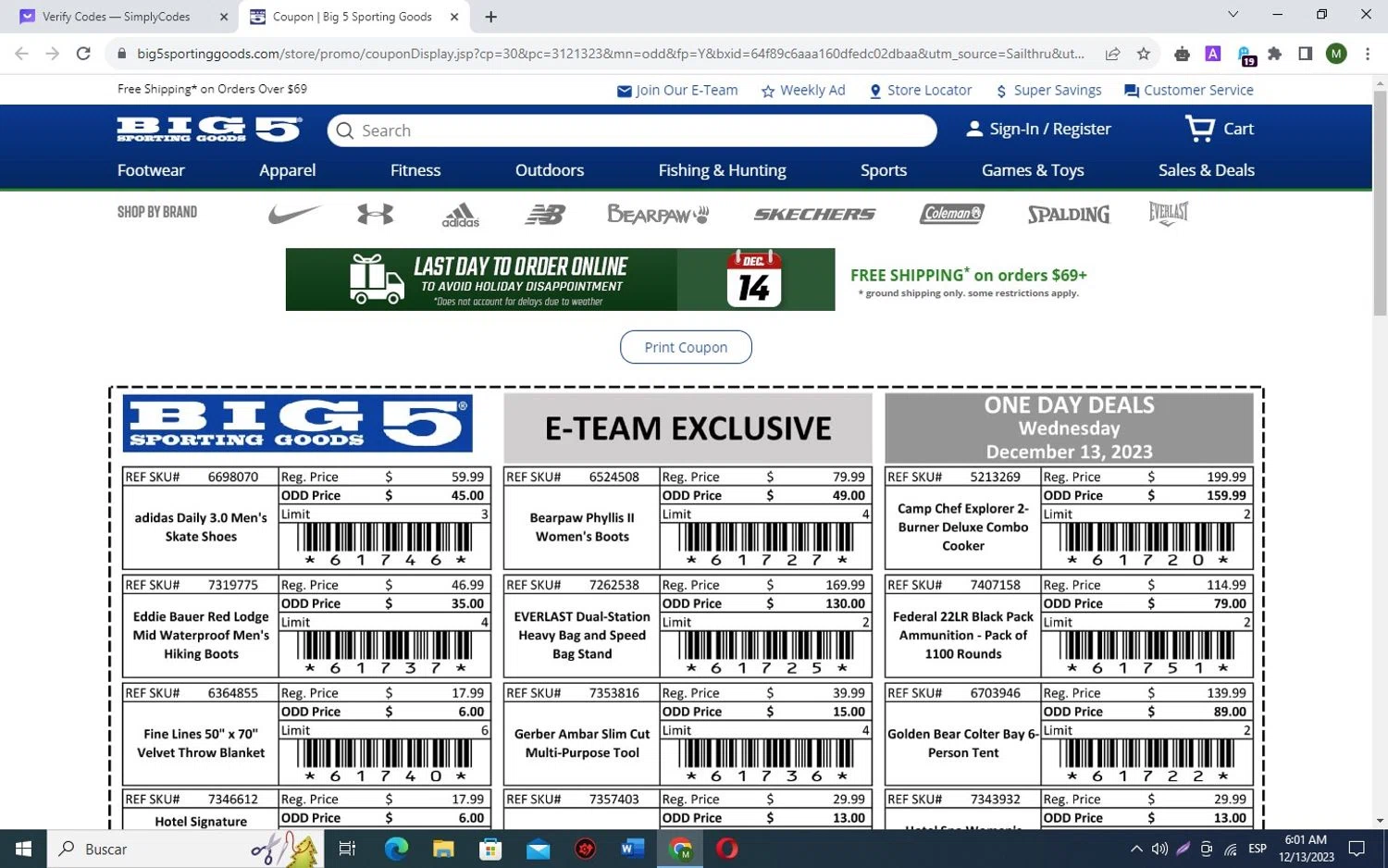Click the Big 5 Sporting Goods header logo
This screenshot has height=868, width=1388.
[209, 130]
